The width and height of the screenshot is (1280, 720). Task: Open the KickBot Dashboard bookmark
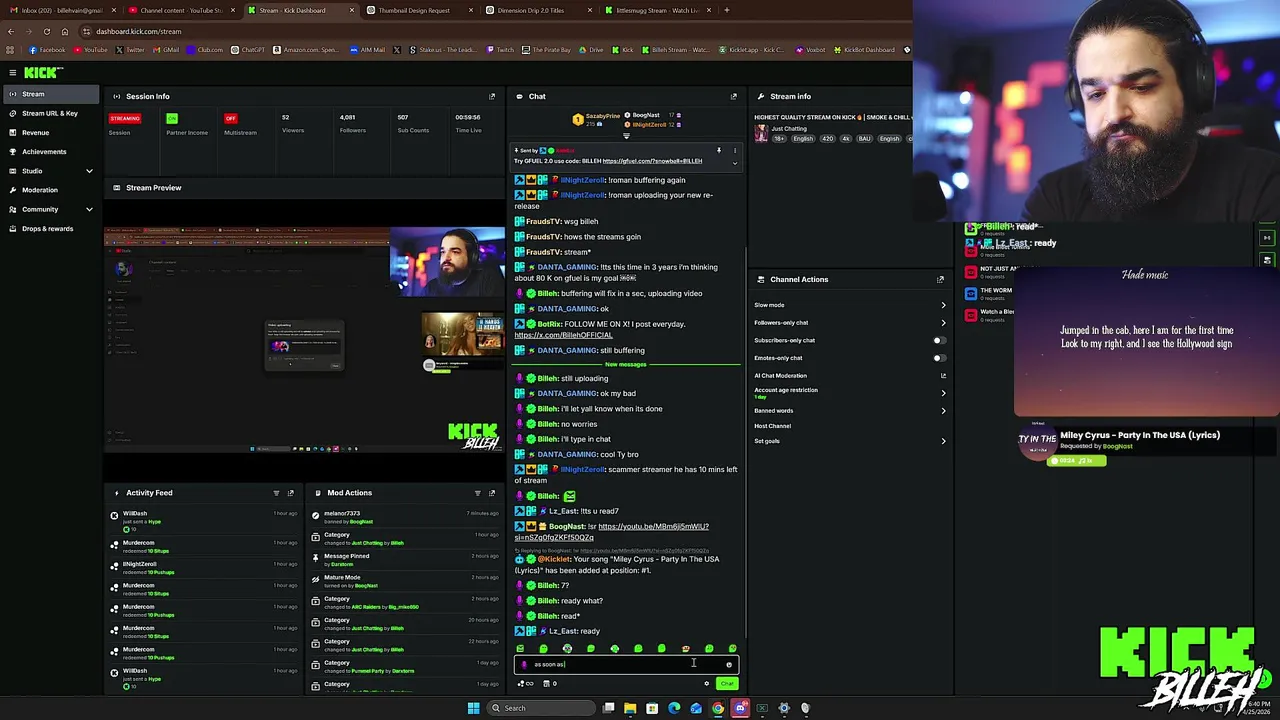[x=864, y=50]
